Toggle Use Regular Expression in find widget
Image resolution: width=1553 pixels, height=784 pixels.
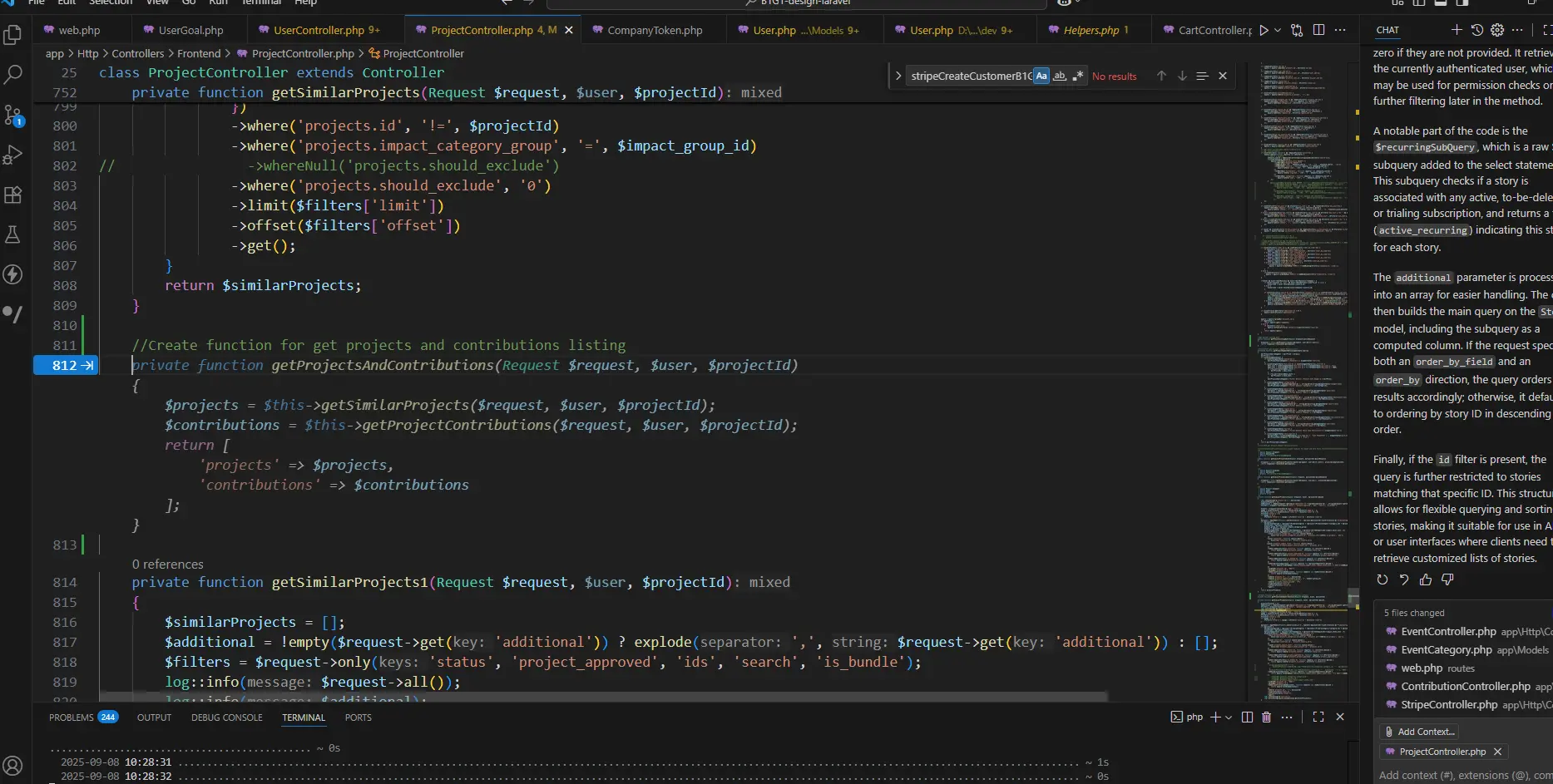[x=1078, y=76]
